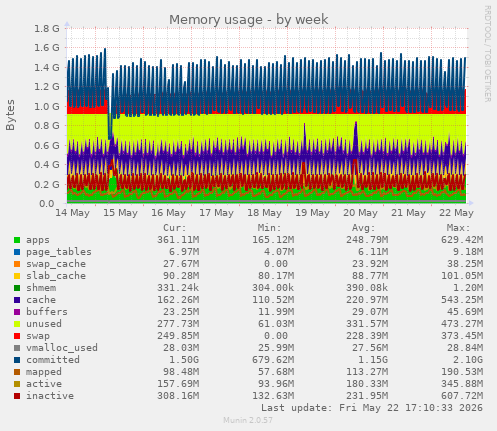Viewport: 497px width, 431px height.
Task: Click the indigo cache legend swatch
Action: [x=17, y=300]
